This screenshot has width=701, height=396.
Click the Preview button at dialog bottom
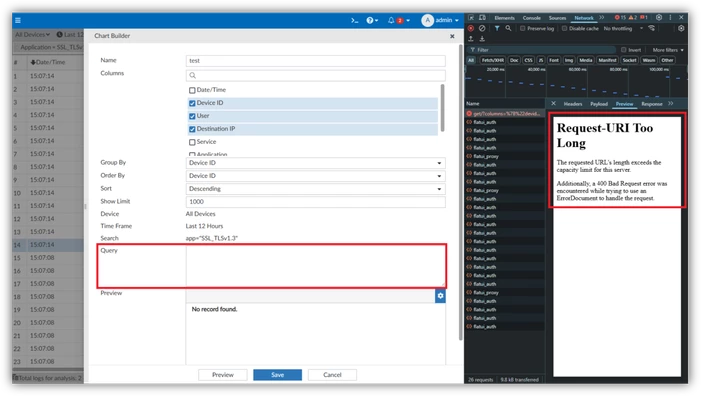pyautogui.click(x=223, y=375)
